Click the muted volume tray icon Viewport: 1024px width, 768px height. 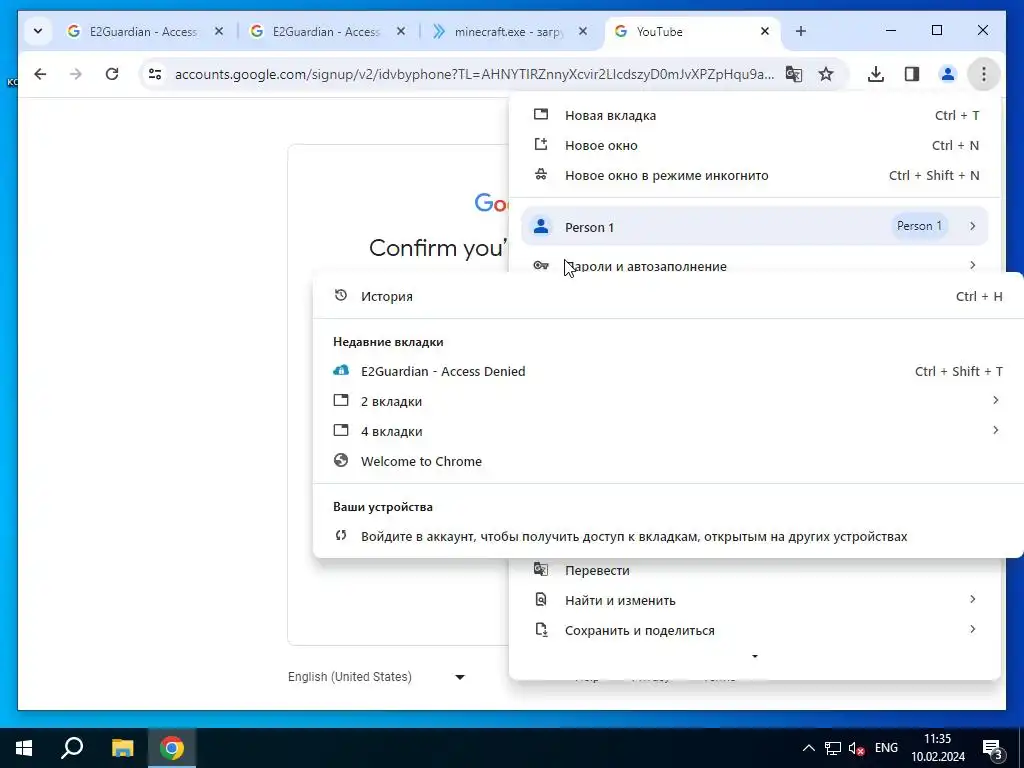pyautogui.click(x=856, y=748)
